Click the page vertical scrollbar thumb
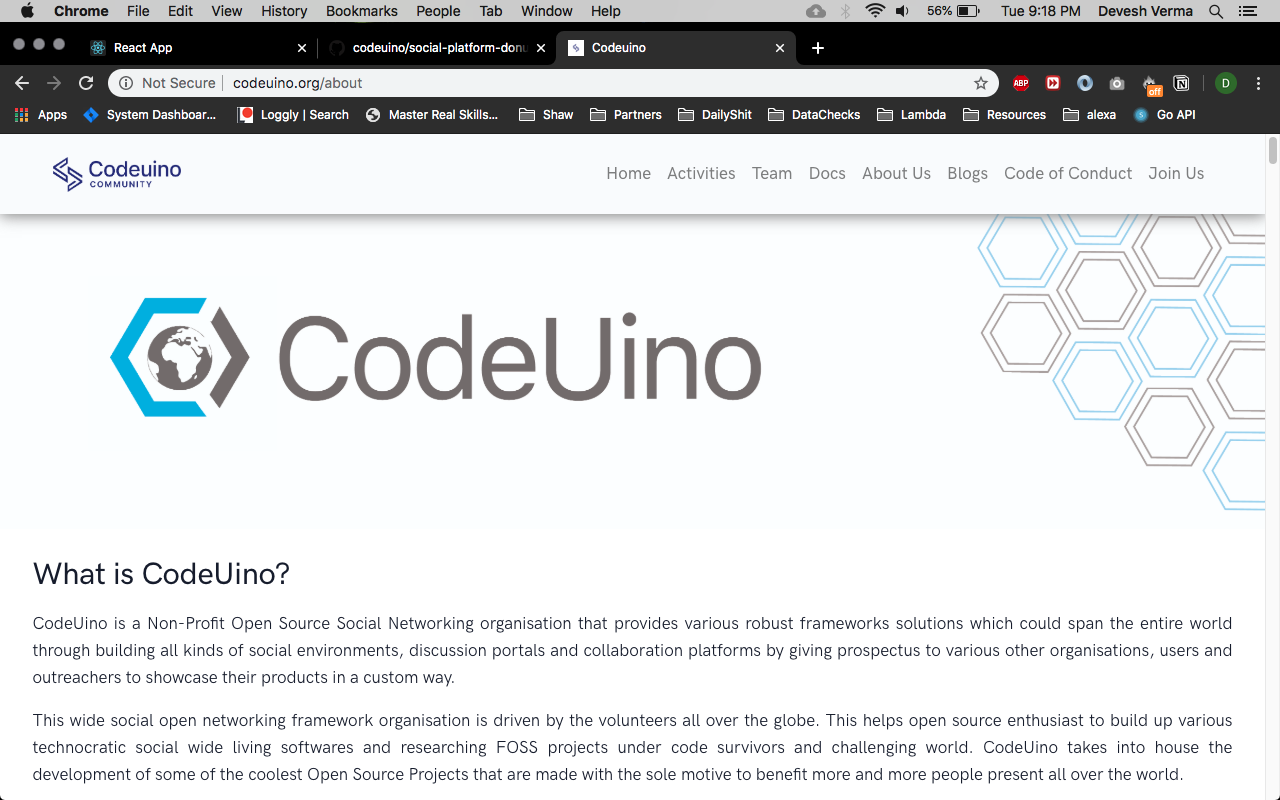Viewport: 1280px width, 800px height. (x=1273, y=152)
